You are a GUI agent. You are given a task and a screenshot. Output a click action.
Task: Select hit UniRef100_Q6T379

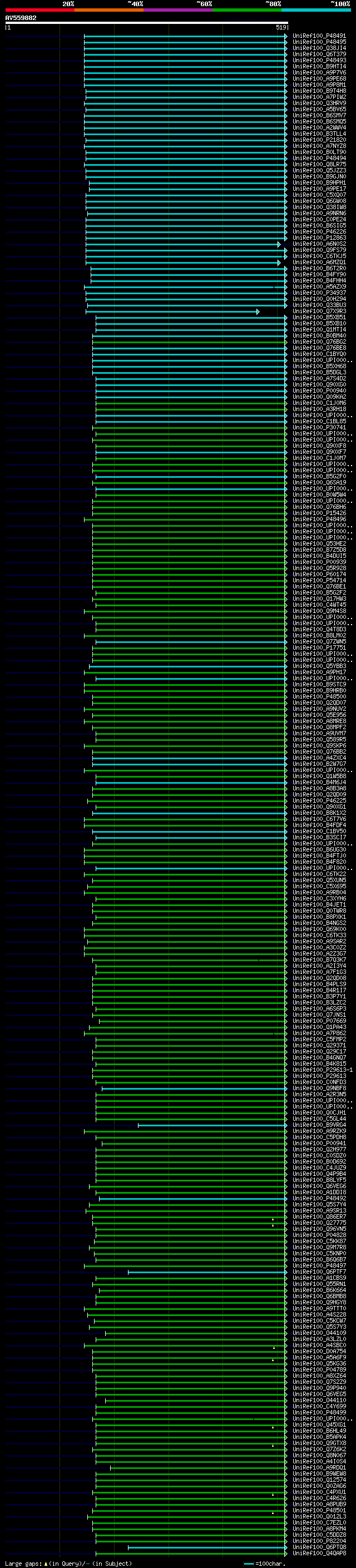point(319,55)
